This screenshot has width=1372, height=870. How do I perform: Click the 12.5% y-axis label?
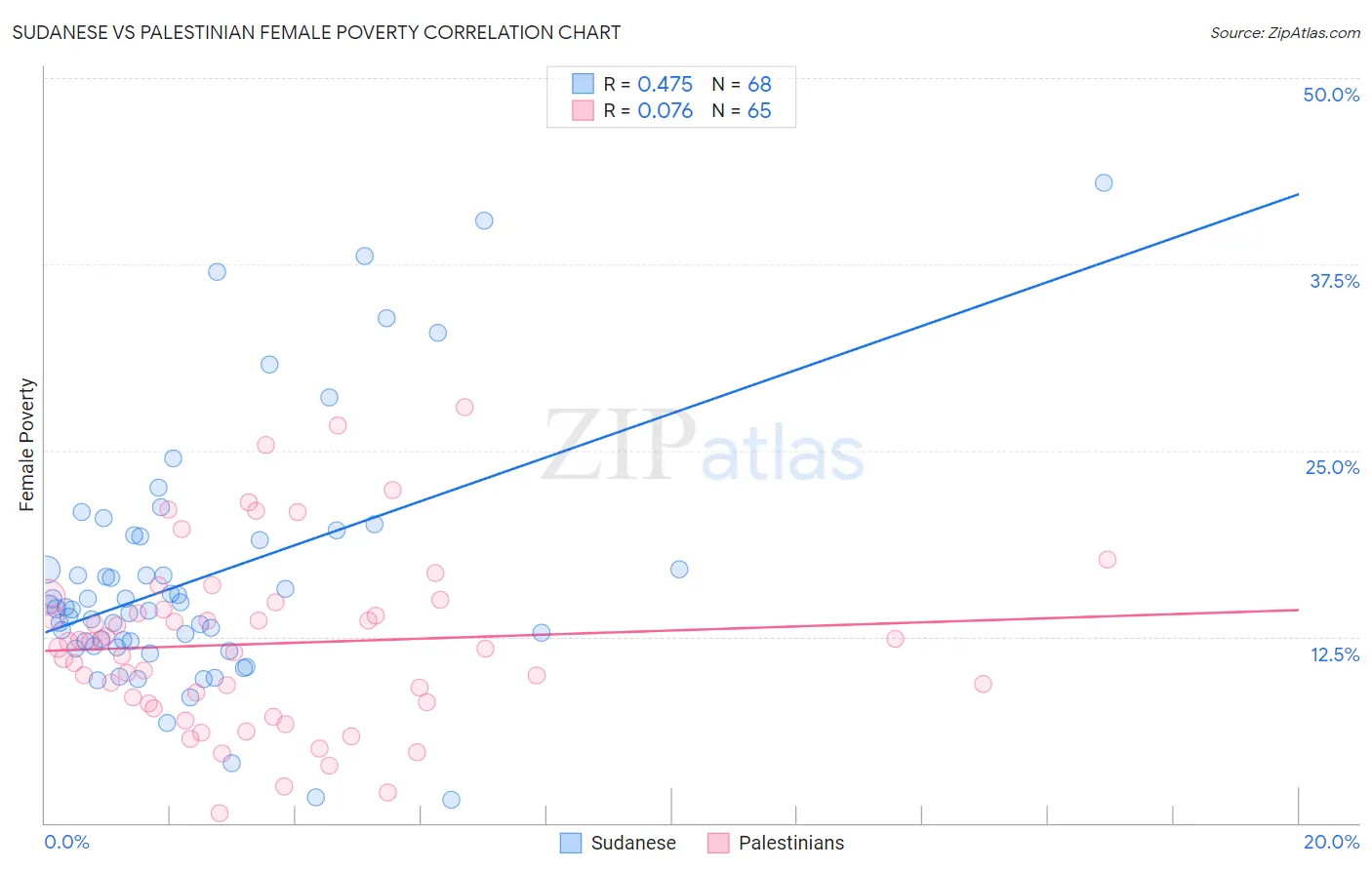point(1334,654)
